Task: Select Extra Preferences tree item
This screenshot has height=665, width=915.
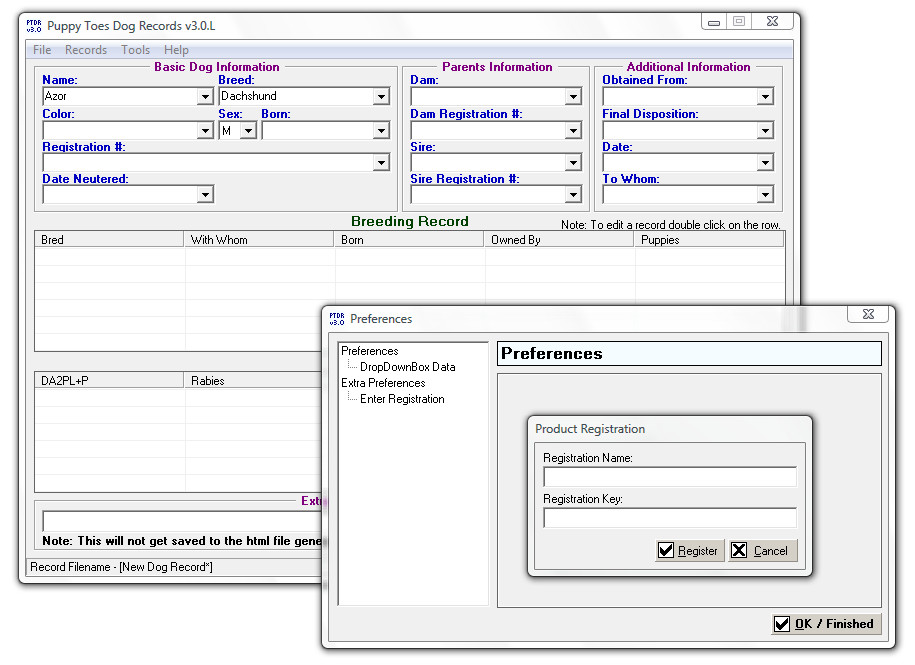Action: click(x=383, y=383)
